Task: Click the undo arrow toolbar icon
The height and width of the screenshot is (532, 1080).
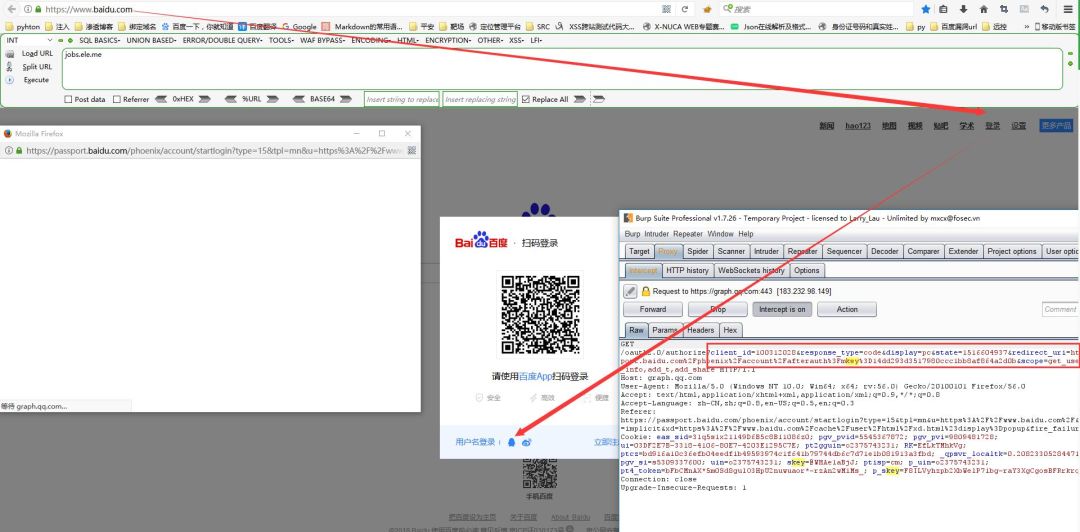Action: click(1045, 10)
